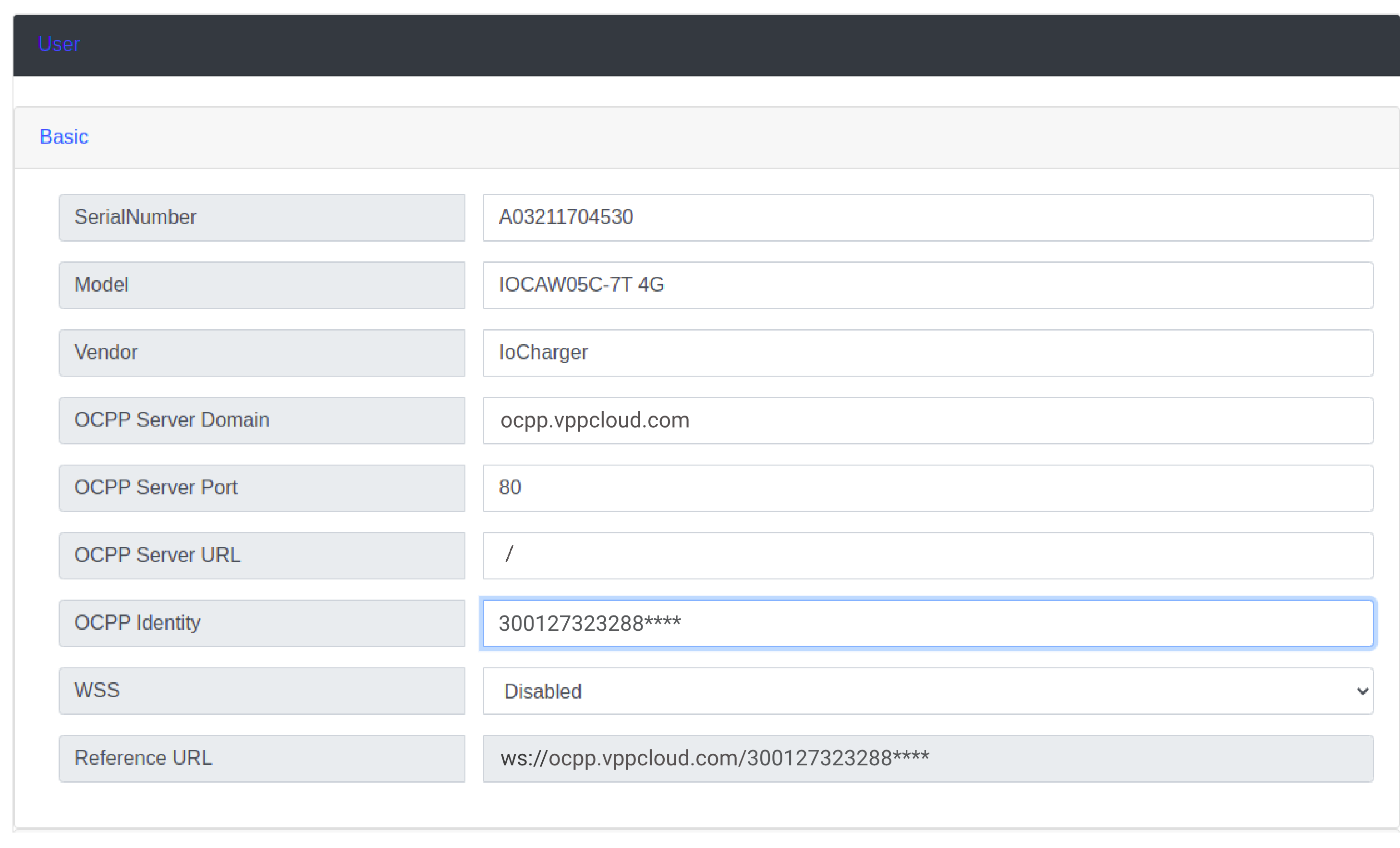Click the read-only Reference URL field

point(927,758)
